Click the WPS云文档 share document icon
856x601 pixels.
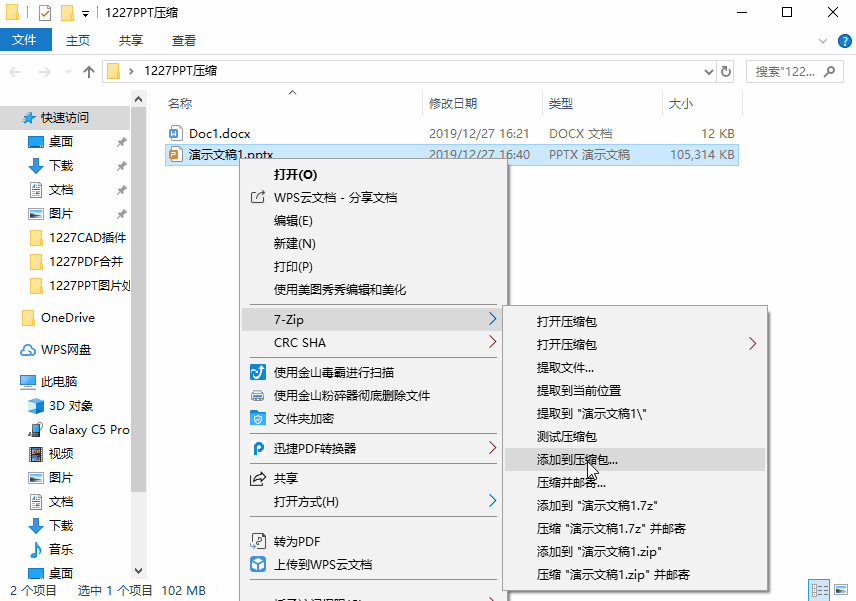tap(257, 196)
